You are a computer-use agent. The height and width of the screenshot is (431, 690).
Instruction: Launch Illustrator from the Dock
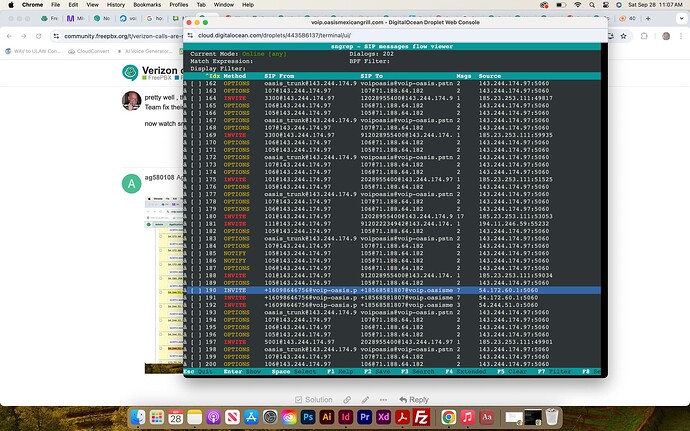click(327, 416)
